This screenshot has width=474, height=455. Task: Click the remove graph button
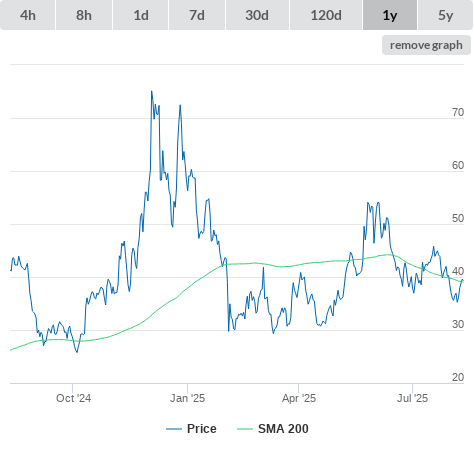click(x=426, y=45)
